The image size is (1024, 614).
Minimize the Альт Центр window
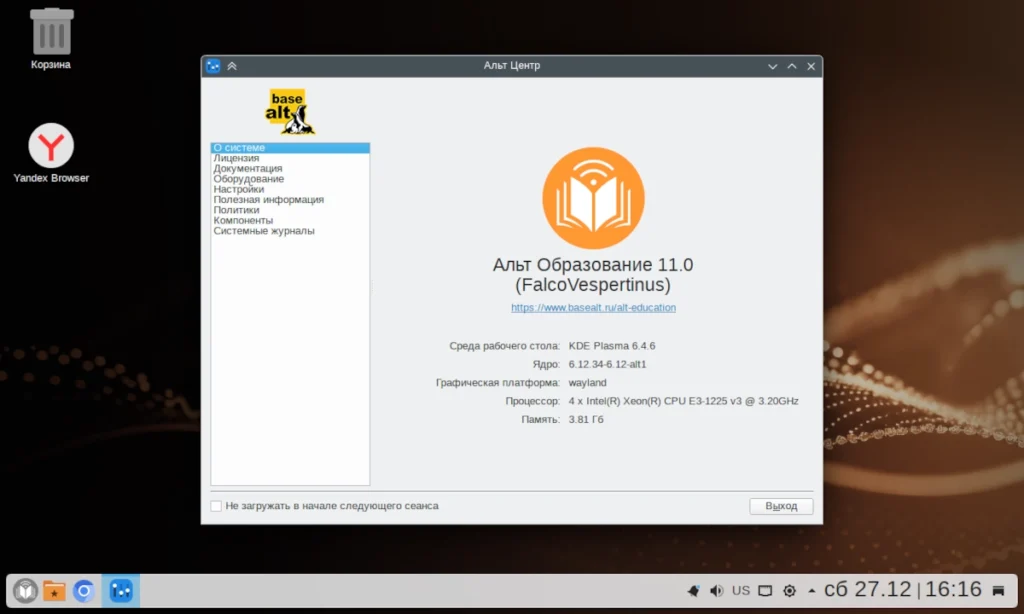[773, 66]
